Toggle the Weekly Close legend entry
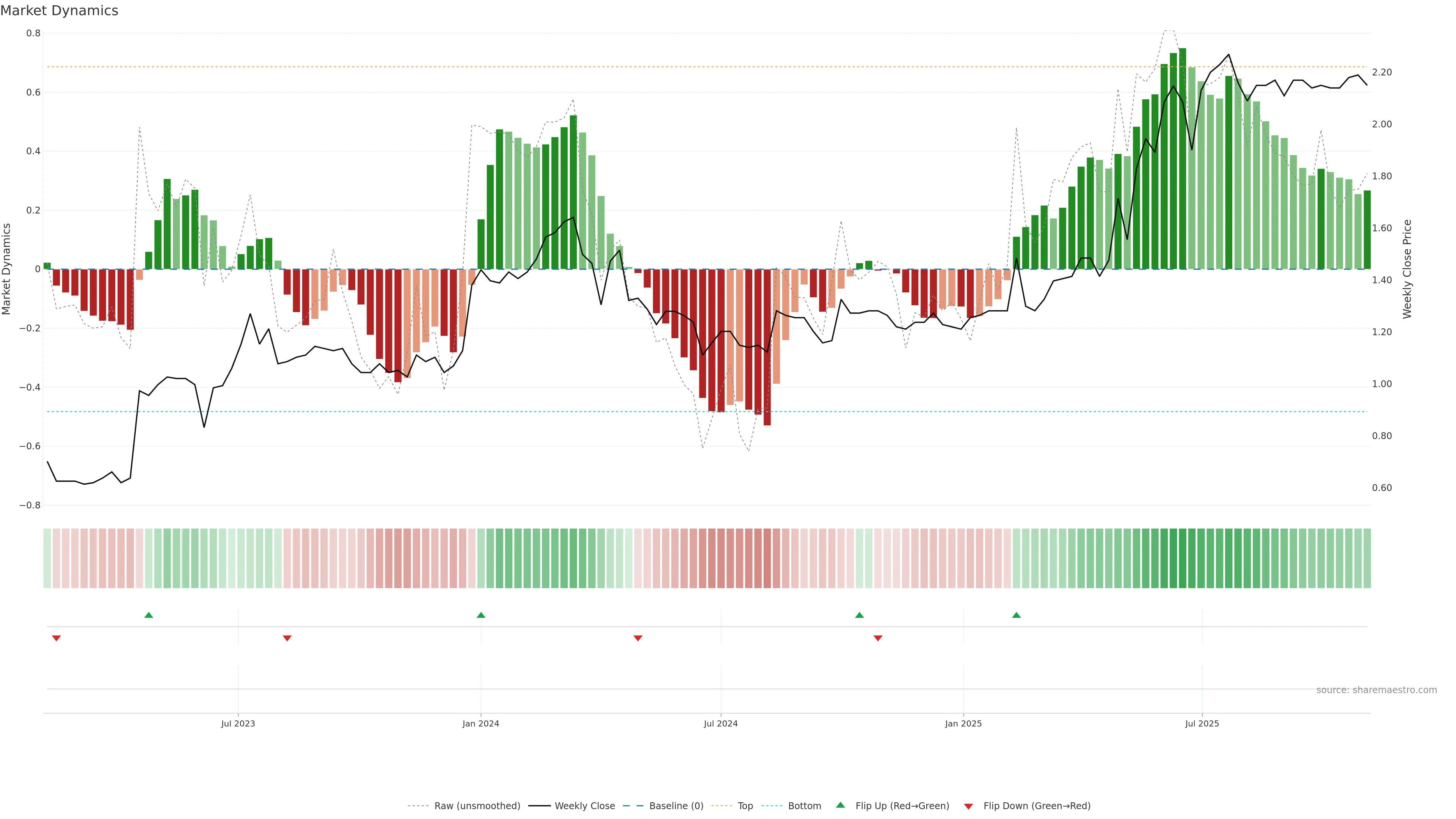Viewport: 1456px width, 819px height. 584,806
